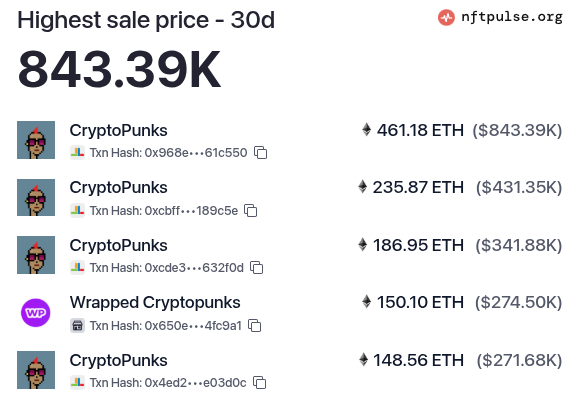Viewport: 580px width, 403px height.
Task: Open CryptoPunks thumbnail for 148.56 ETH sale
Action: (36, 370)
